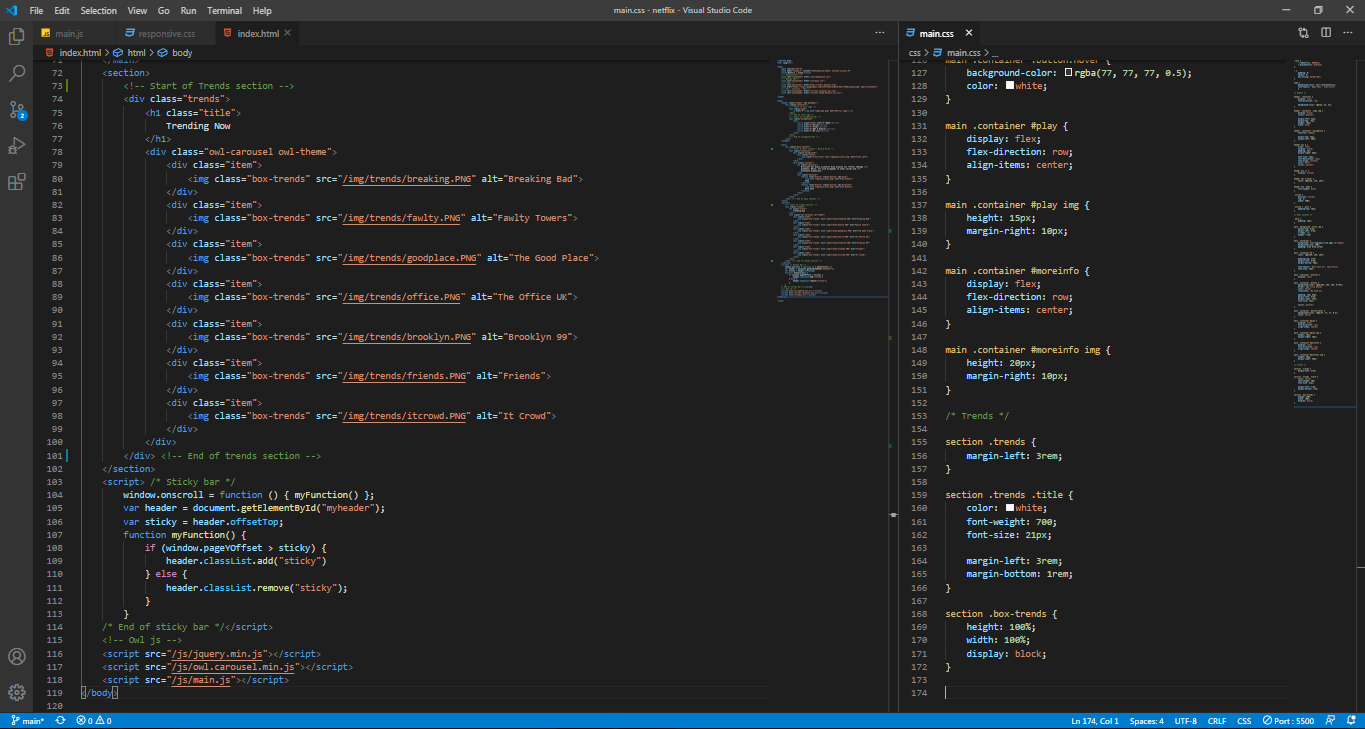The height and width of the screenshot is (729, 1365).
Task: Open Accounts menu in activity bar
Action: [x=16, y=657]
